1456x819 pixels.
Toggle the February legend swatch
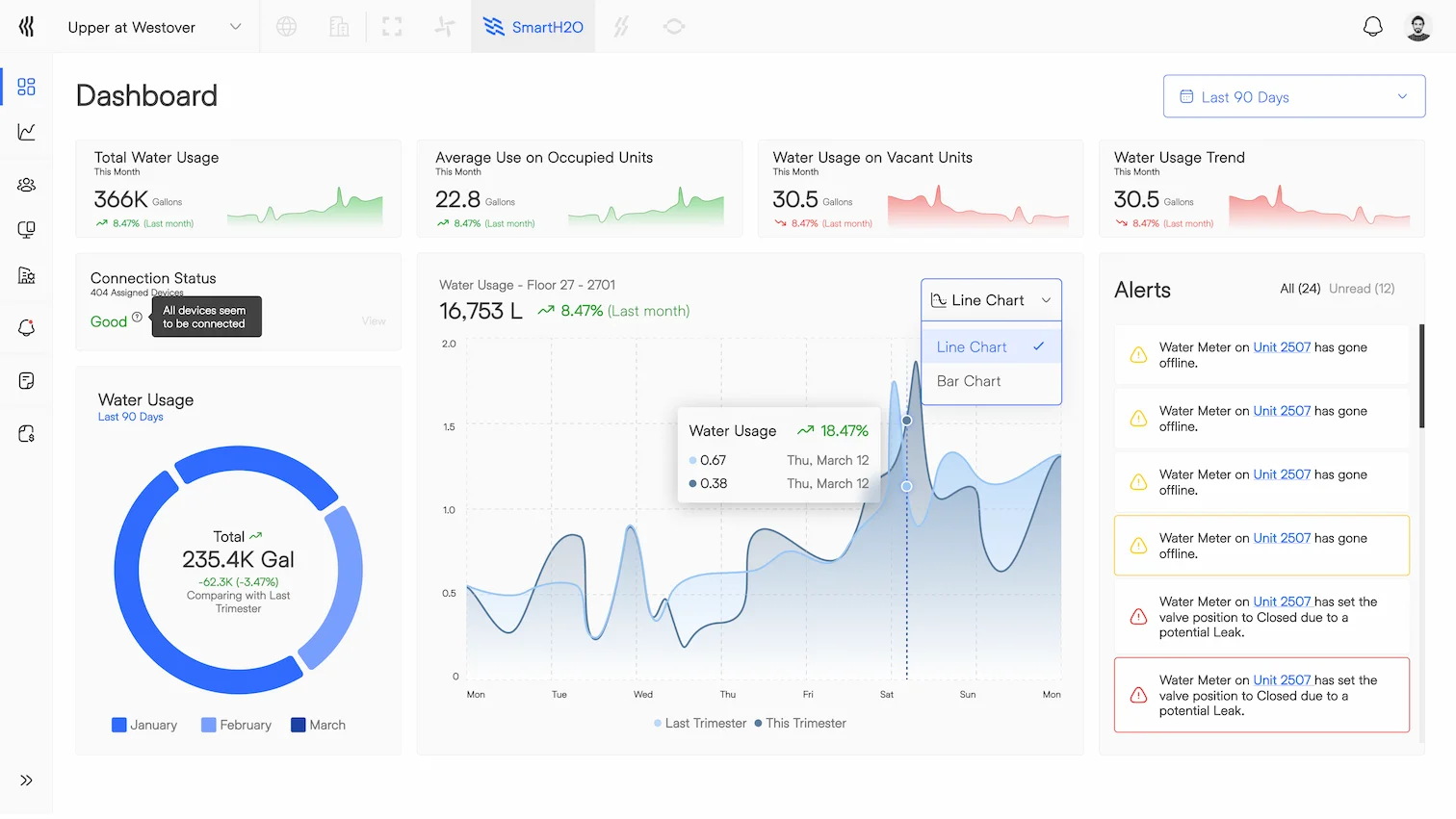click(208, 725)
